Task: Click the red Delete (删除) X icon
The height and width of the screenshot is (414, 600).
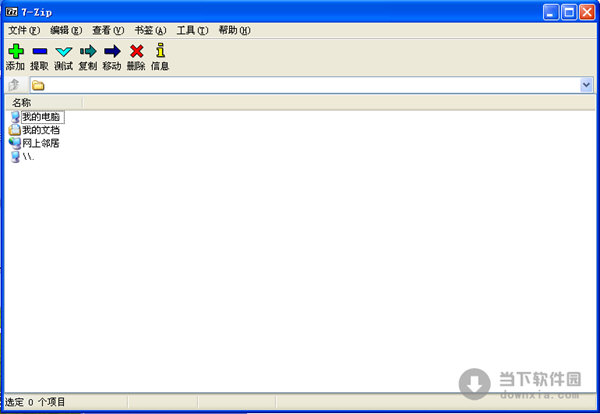Action: pos(137,51)
